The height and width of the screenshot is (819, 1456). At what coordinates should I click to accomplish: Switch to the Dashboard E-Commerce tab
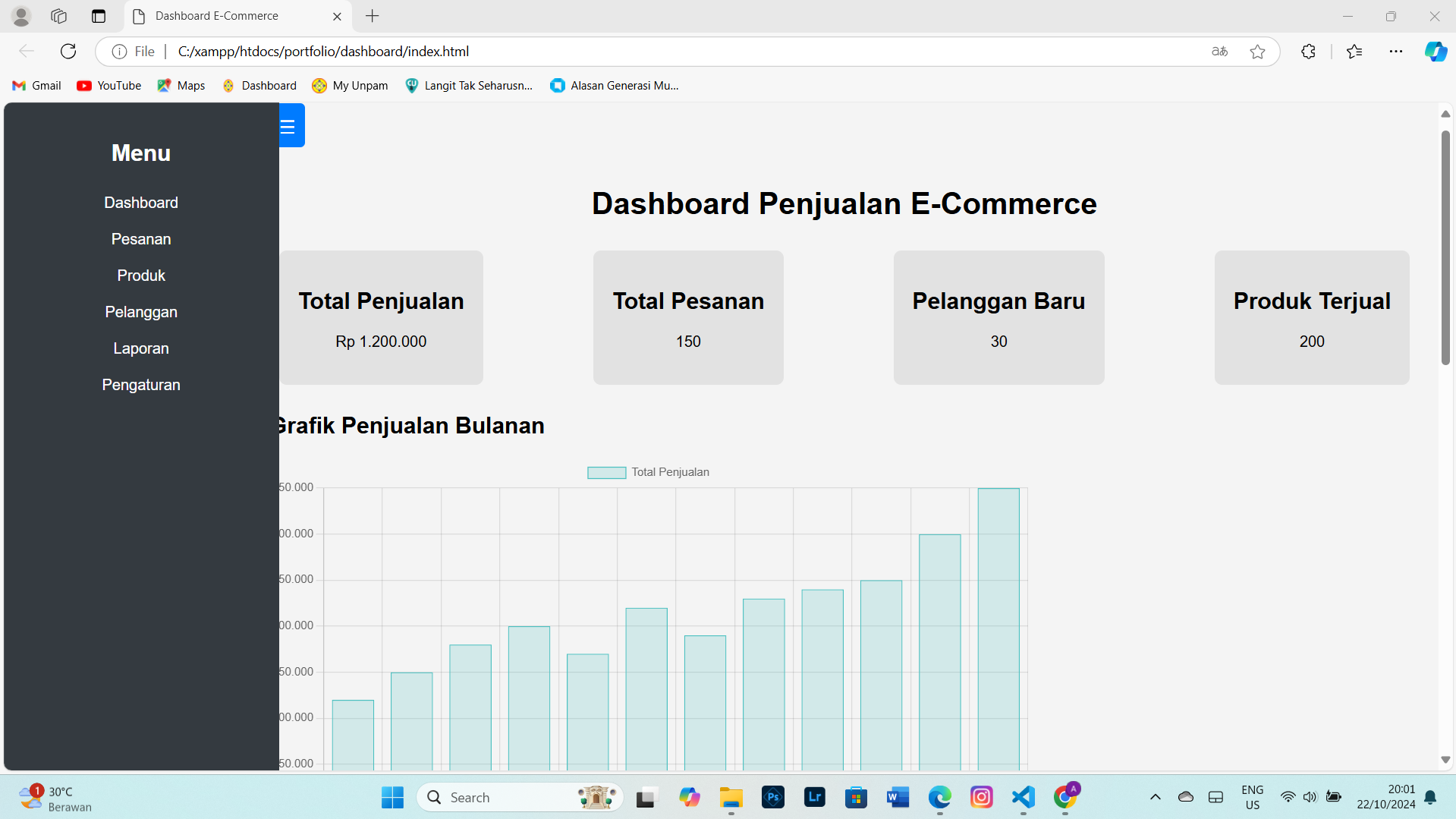215,15
